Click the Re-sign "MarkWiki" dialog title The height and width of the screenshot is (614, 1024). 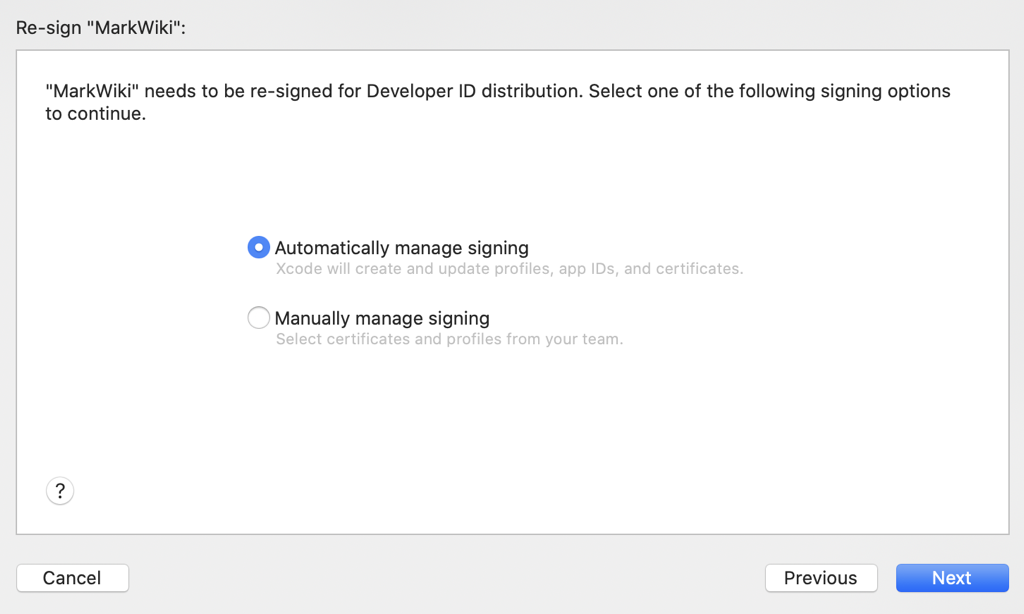pyautogui.click(x=101, y=28)
